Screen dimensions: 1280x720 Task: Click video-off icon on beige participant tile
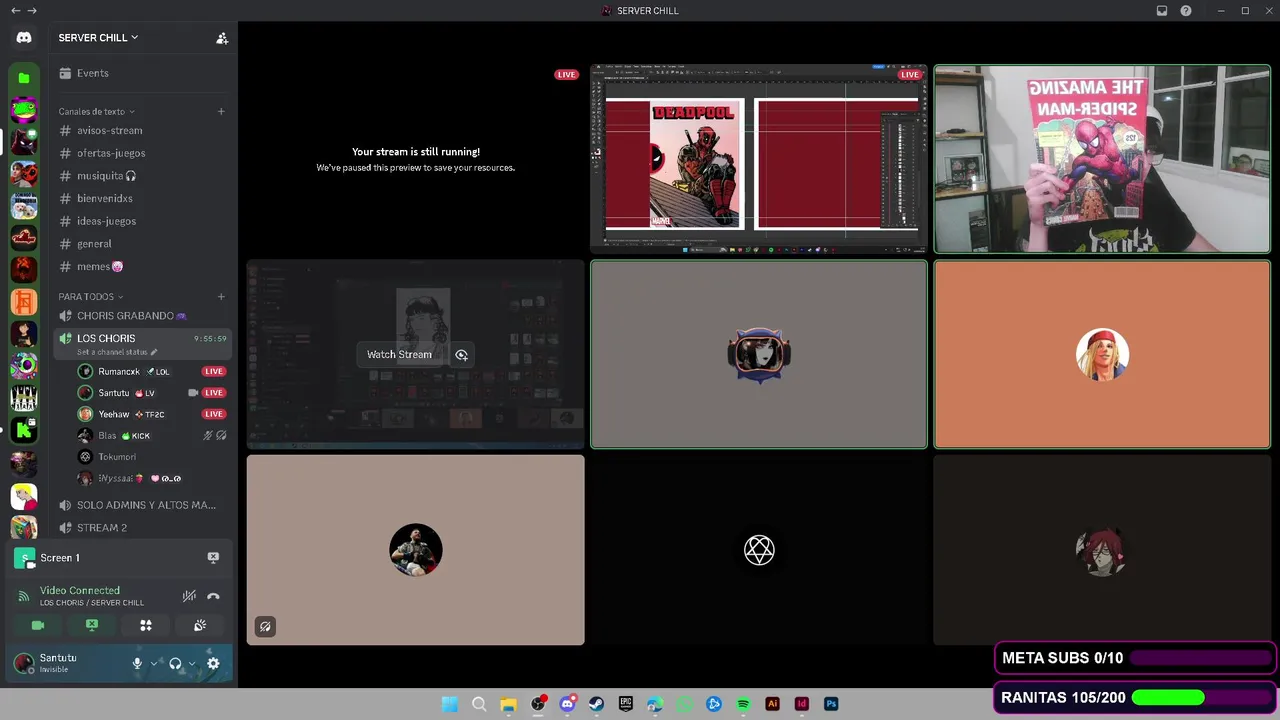(x=265, y=626)
